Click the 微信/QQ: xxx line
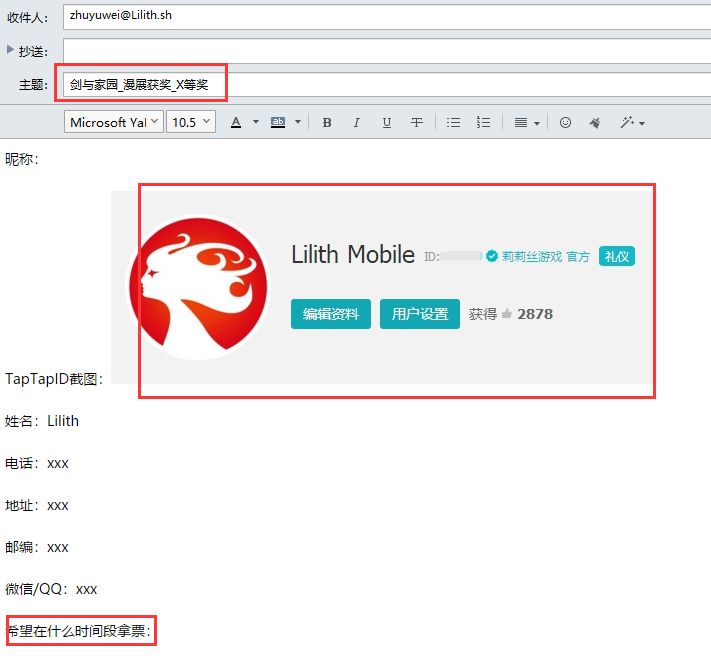Screen dimensions: 711x664 tap(51, 589)
